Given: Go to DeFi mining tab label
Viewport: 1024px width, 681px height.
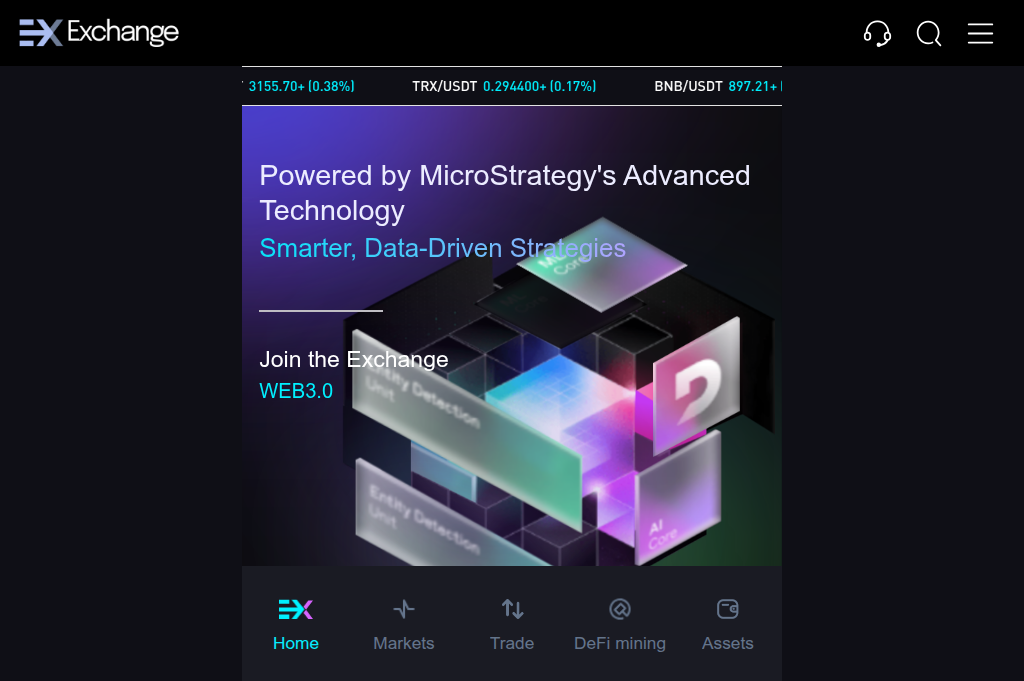Looking at the screenshot, I should (620, 643).
